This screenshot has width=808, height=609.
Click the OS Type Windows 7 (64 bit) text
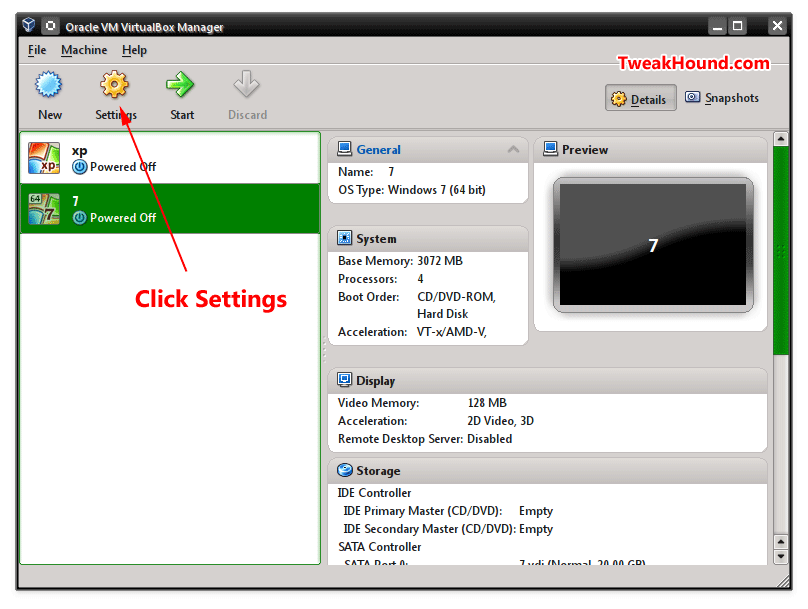pyautogui.click(x=436, y=190)
